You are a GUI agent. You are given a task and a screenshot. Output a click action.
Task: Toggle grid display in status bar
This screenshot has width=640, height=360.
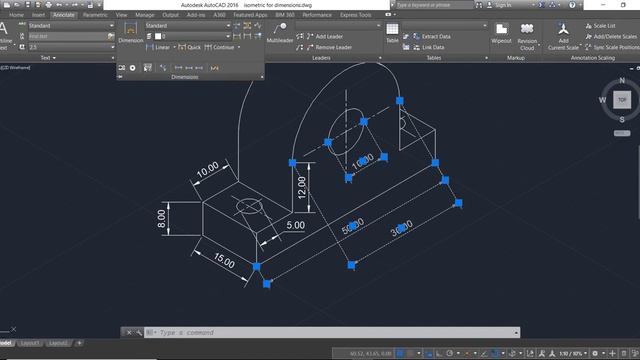point(400,353)
